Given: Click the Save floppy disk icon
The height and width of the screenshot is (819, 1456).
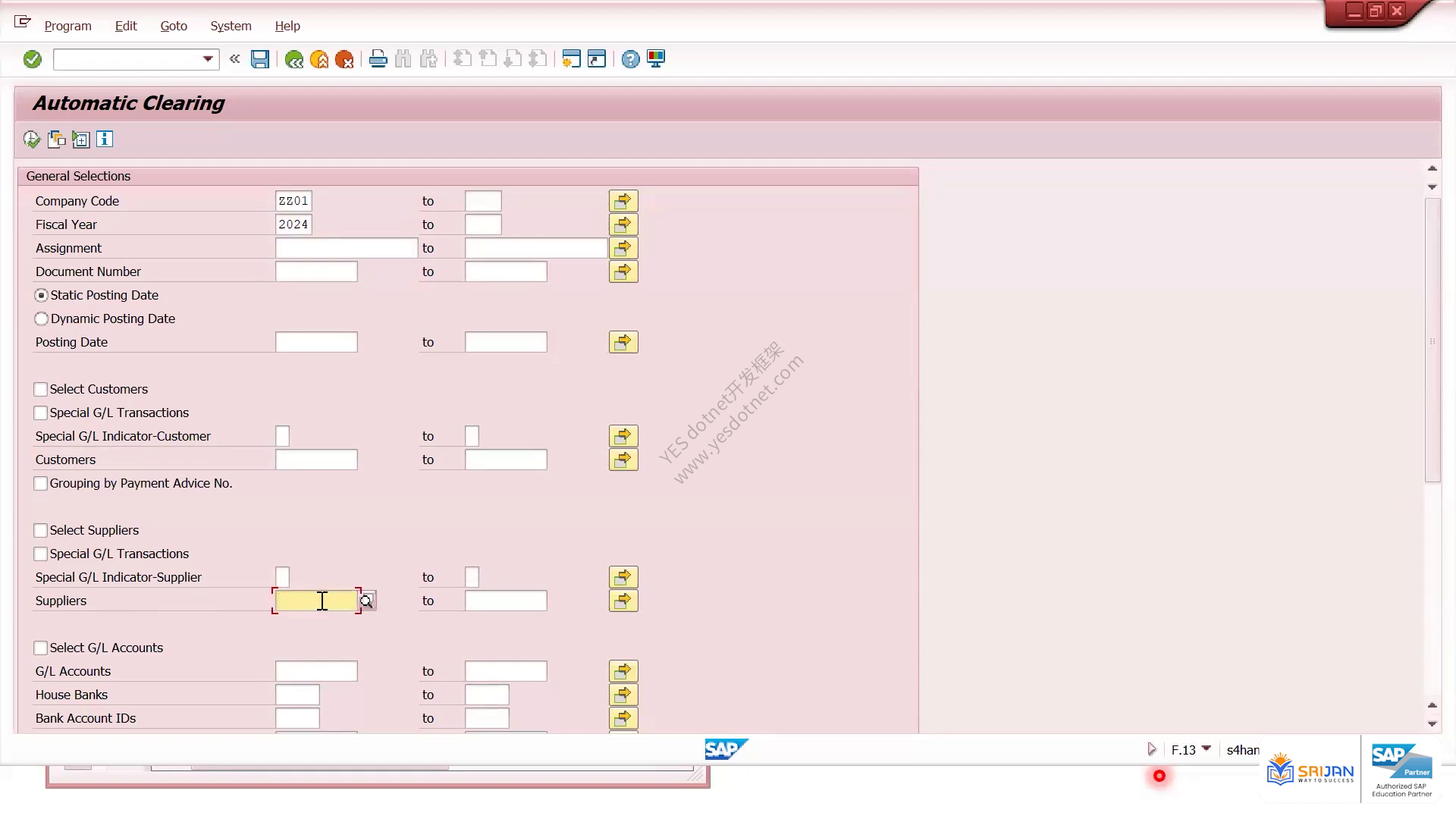Looking at the screenshot, I should point(260,59).
